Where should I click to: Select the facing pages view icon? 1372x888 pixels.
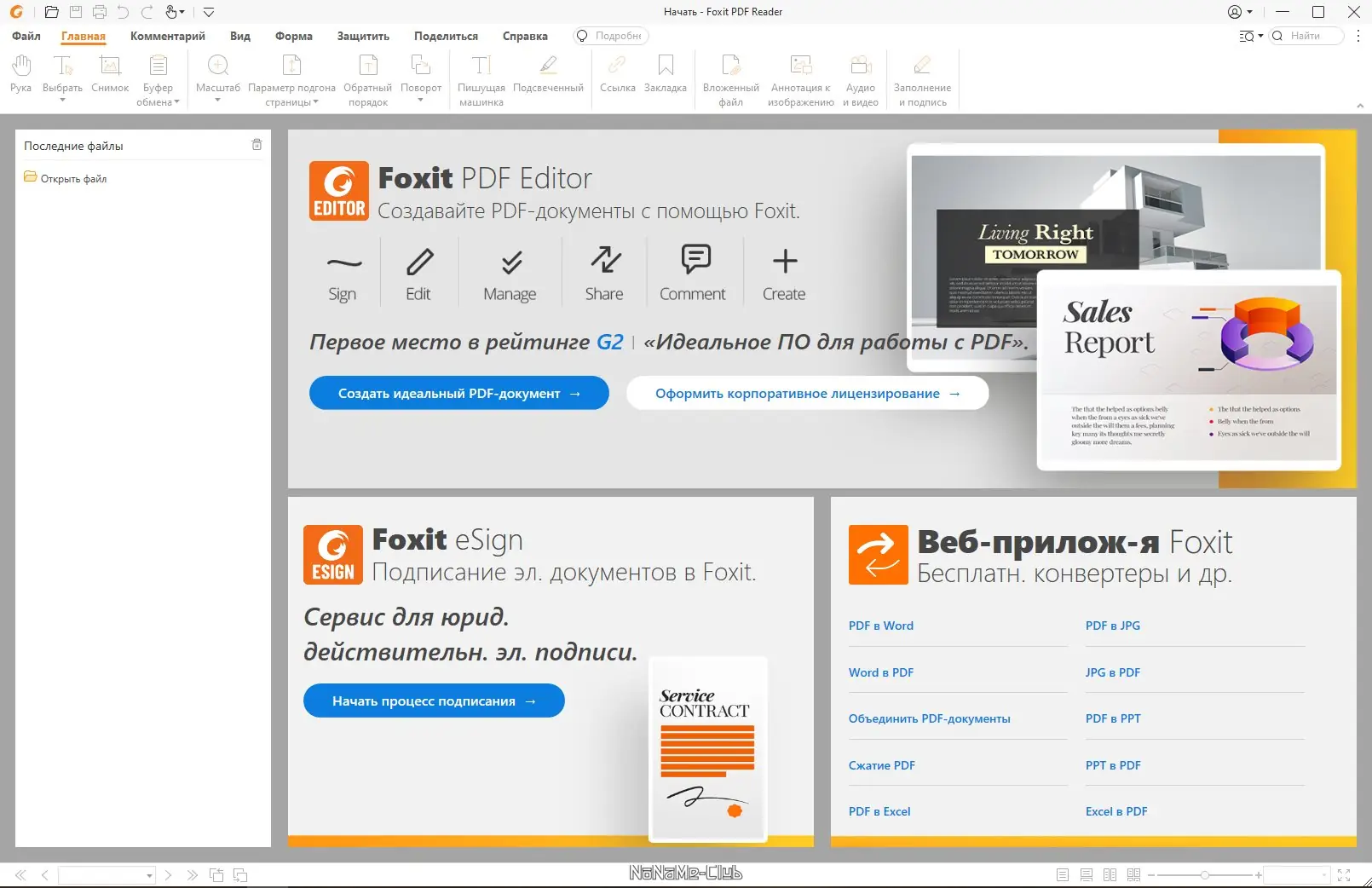pyautogui.click(x=1110, y=875)
